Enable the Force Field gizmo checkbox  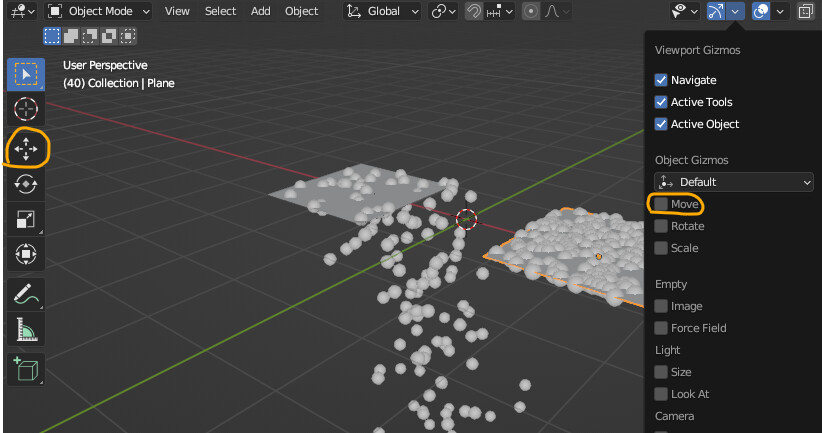pos(661,328)
